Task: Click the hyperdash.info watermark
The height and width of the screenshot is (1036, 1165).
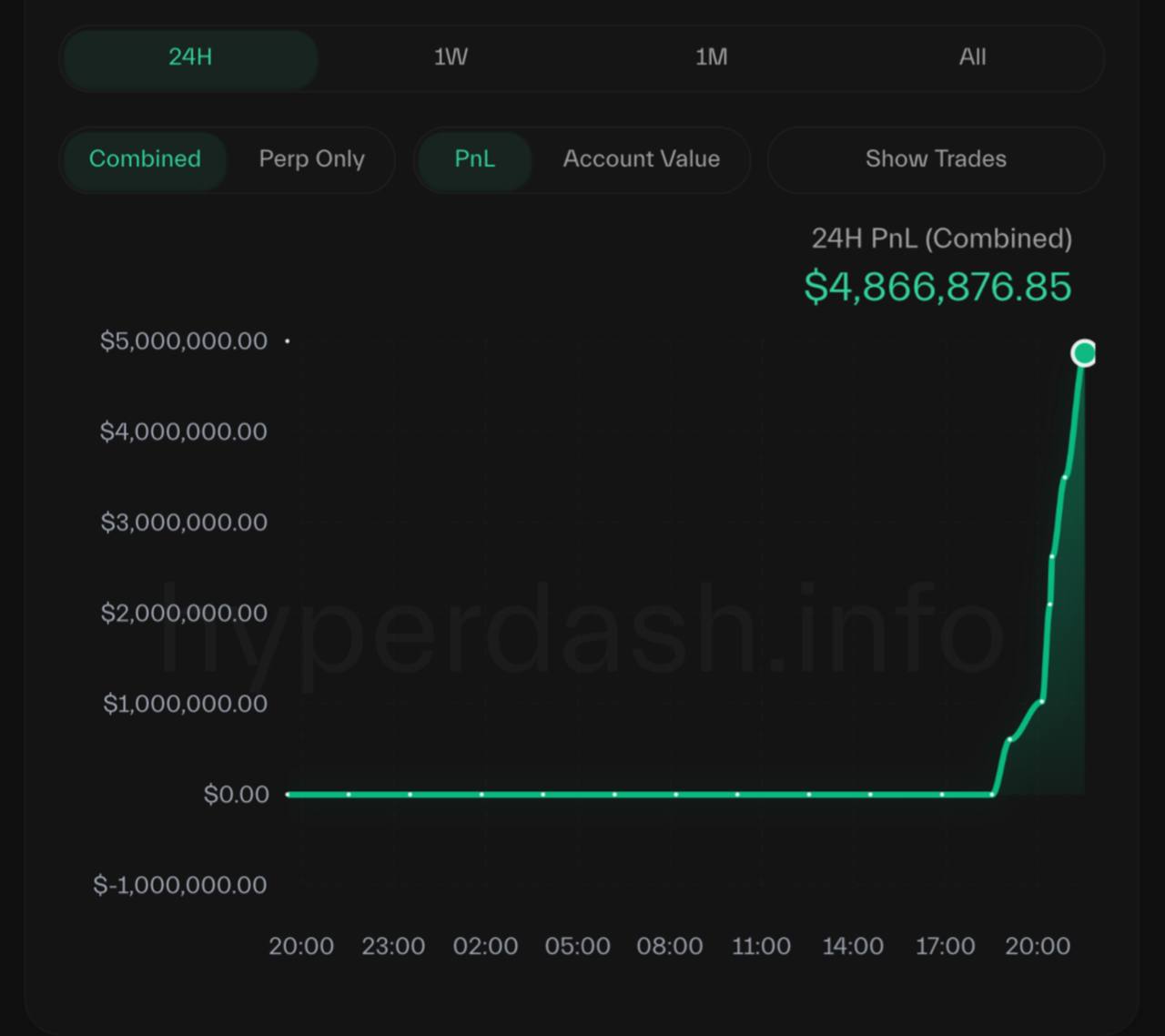Action: tap(582, 628)
